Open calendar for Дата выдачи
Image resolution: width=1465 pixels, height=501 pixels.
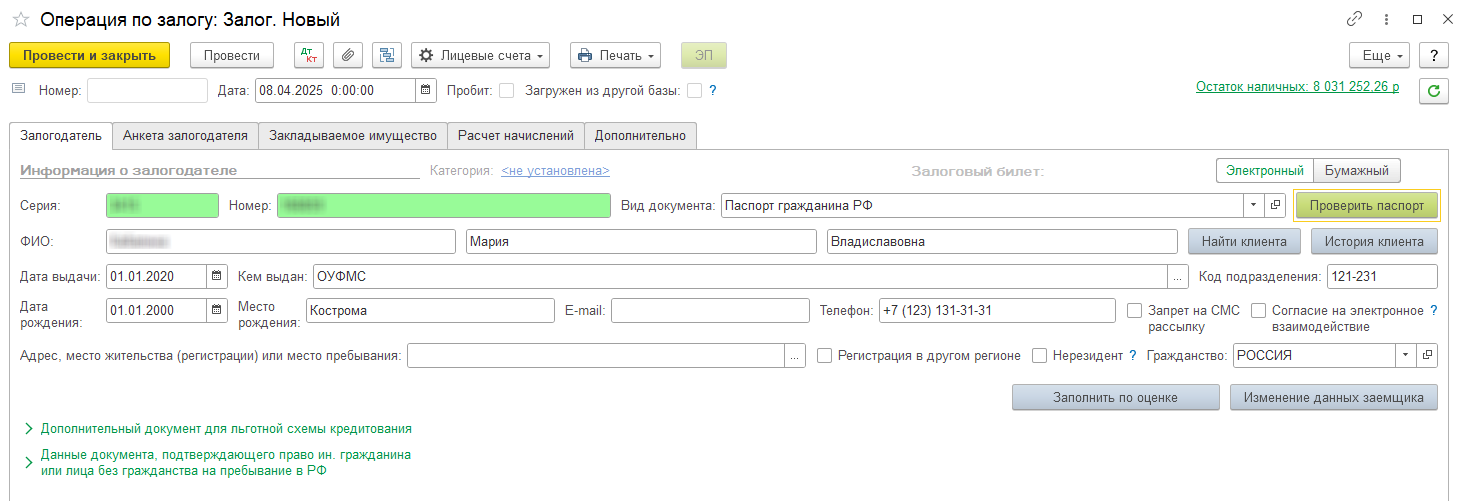[x=217, y=276]
